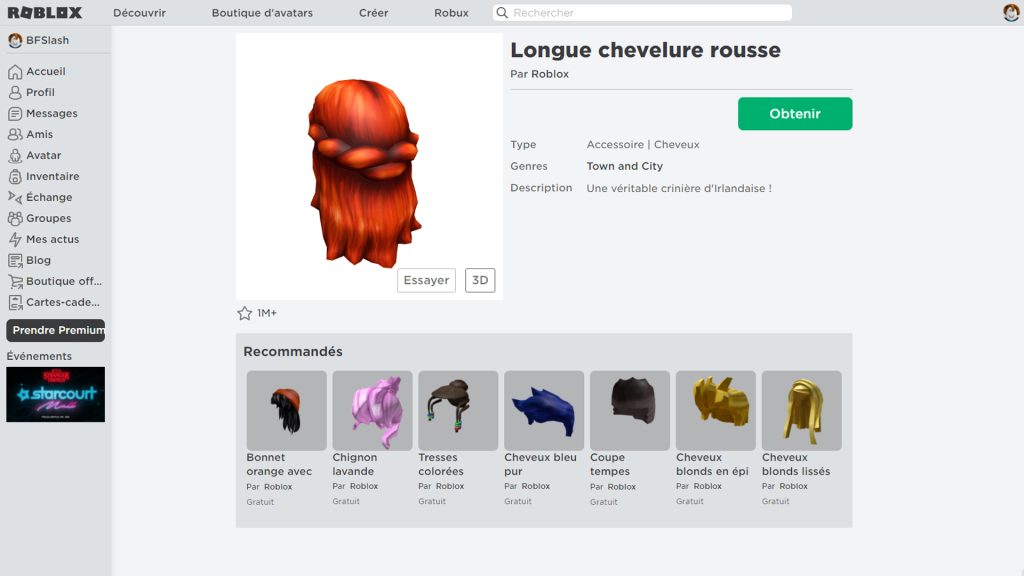Click the Roblox logo

[43, 12]
